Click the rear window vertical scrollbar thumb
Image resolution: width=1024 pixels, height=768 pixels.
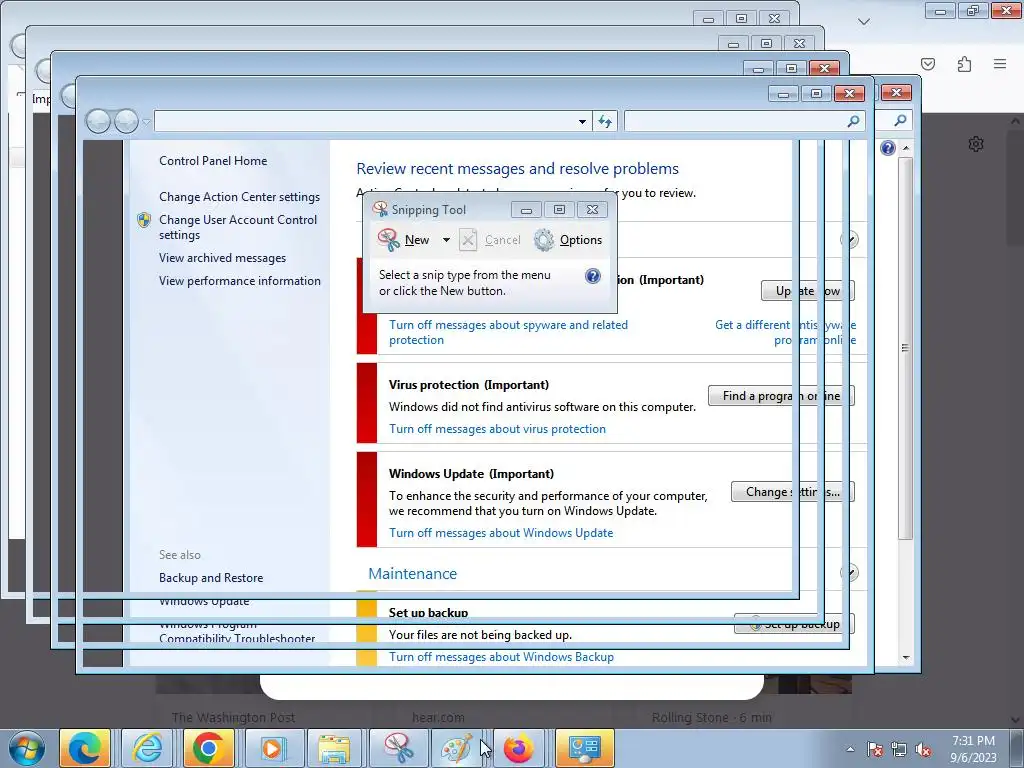pos(906,348)
